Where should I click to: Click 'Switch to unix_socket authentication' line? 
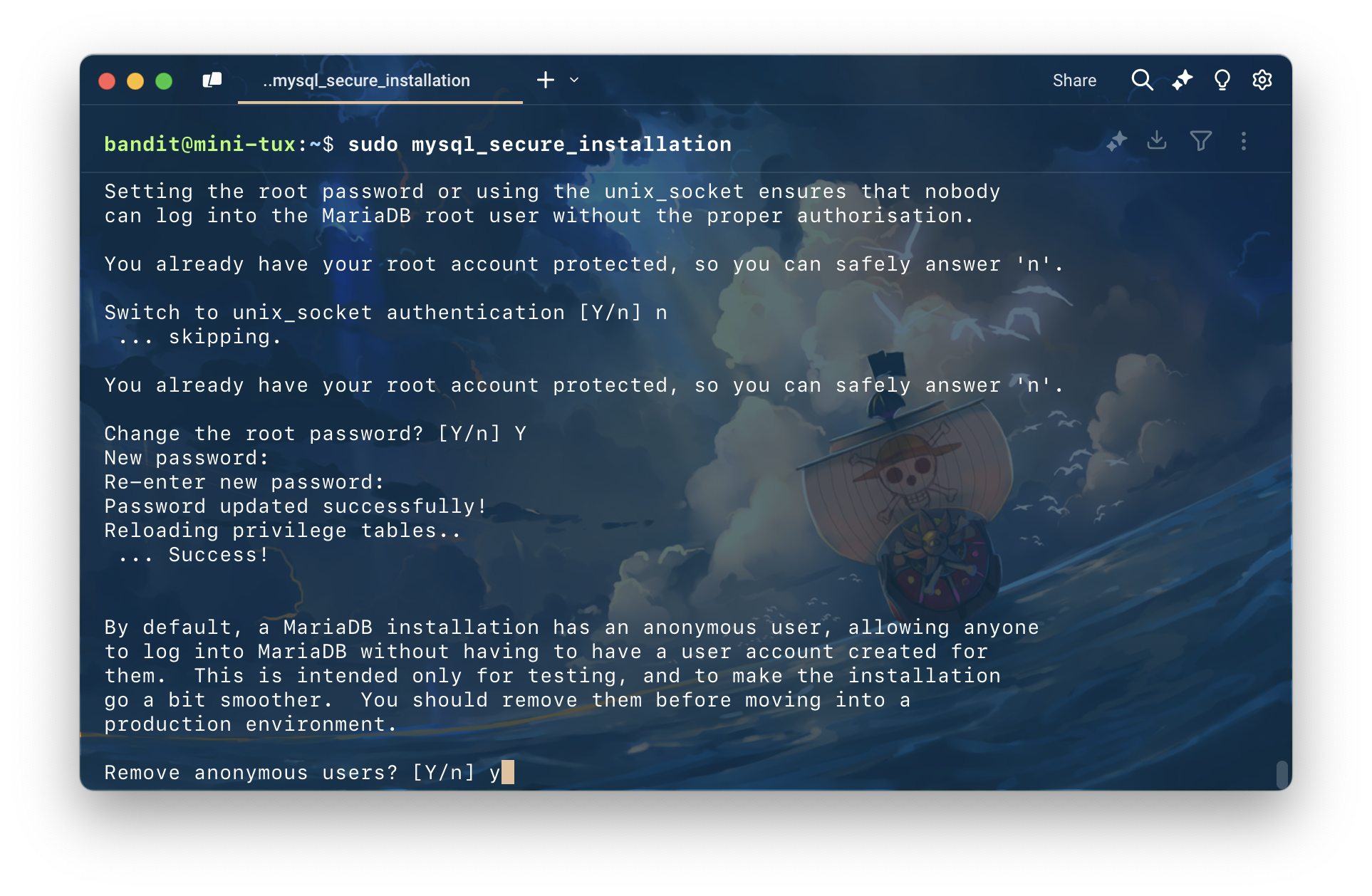(x=385, y=313)
